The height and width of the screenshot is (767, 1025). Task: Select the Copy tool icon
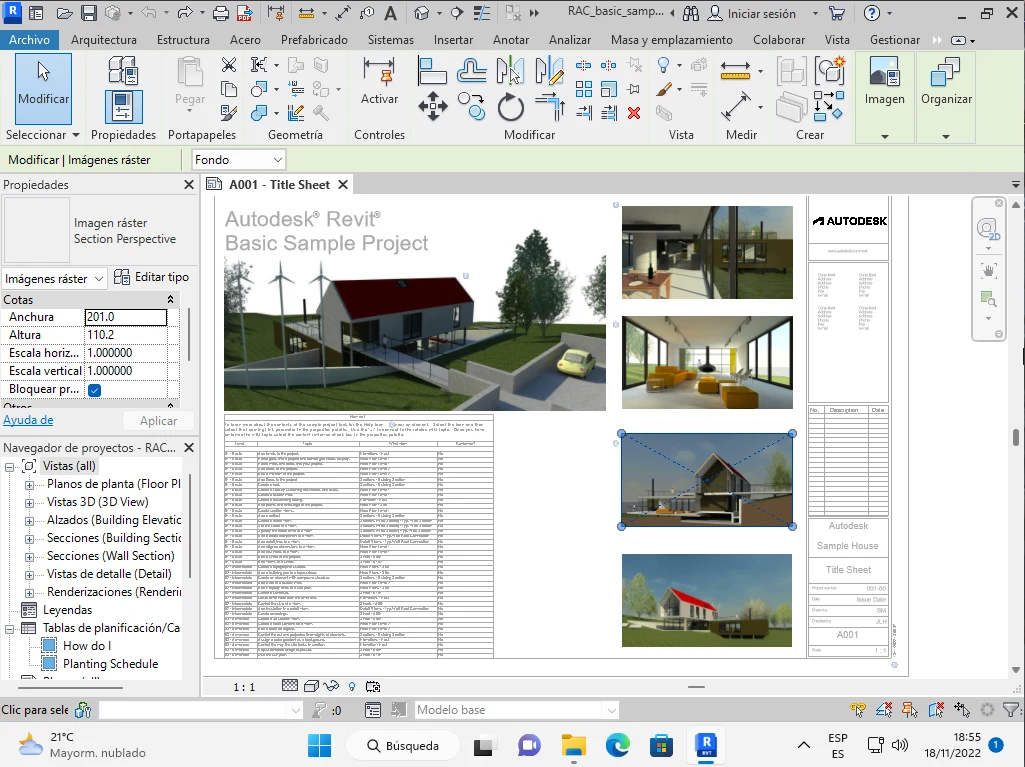tap(471, 107)
